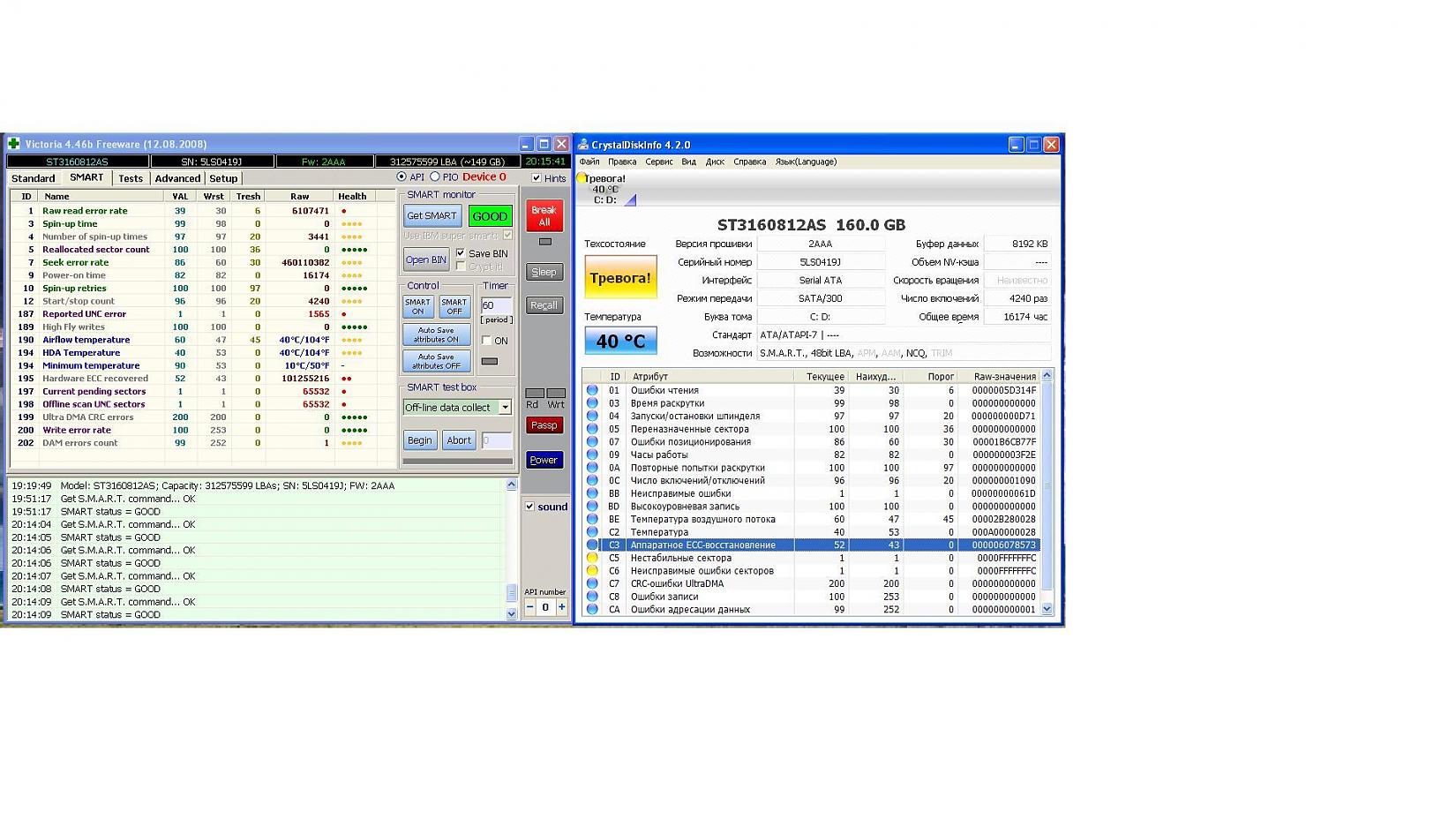Click status icon of Высокоуровневая запись row
The image size is (1456, 819).
(x=592, y=507)
